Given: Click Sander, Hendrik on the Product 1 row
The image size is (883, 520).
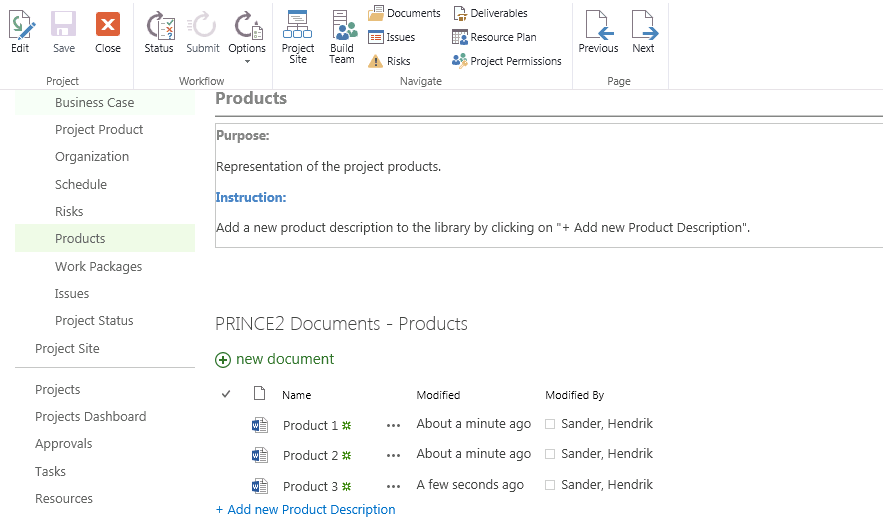Looking at the screenshot, I should 607,424.
